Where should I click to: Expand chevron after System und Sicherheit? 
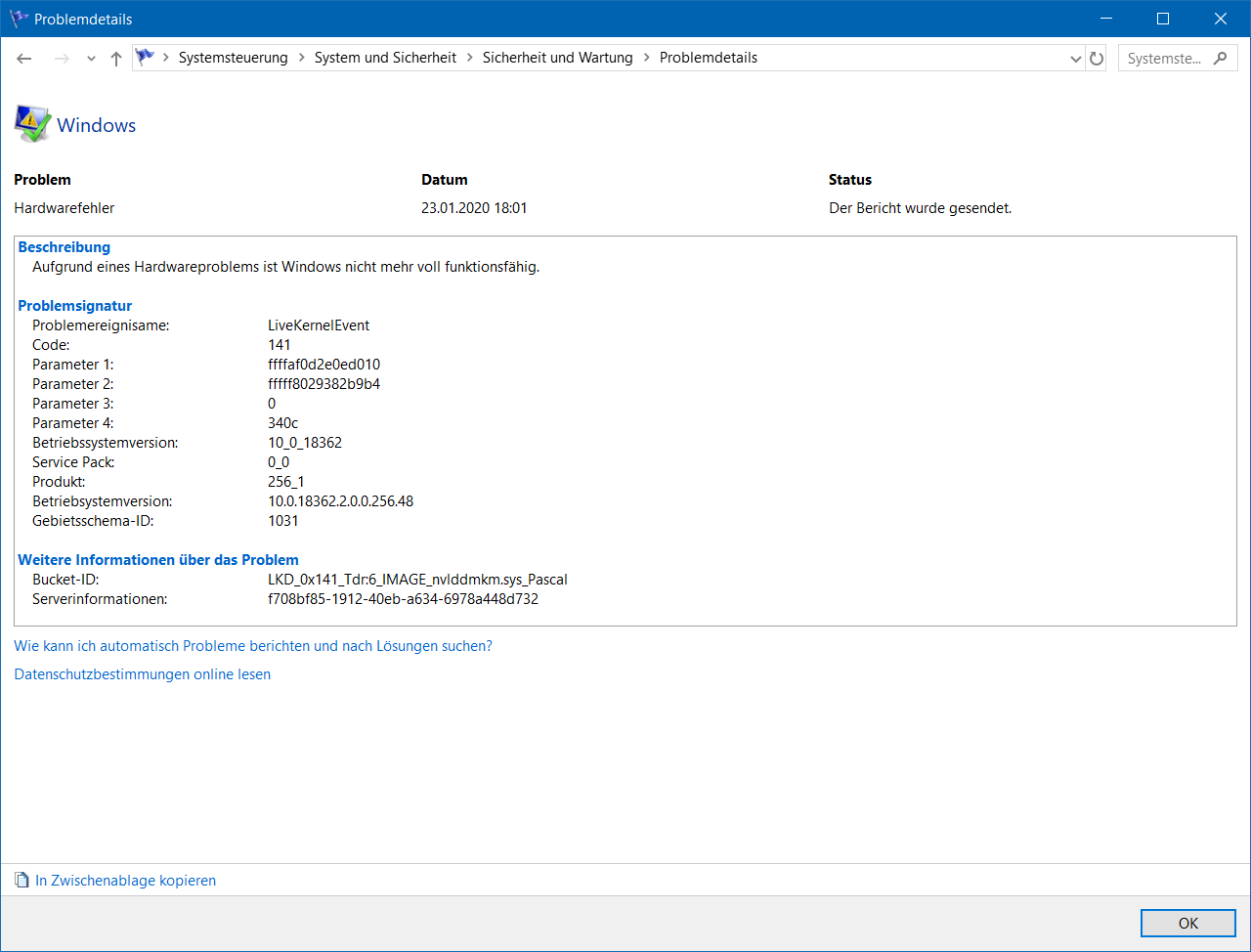[x=470, y=58]
